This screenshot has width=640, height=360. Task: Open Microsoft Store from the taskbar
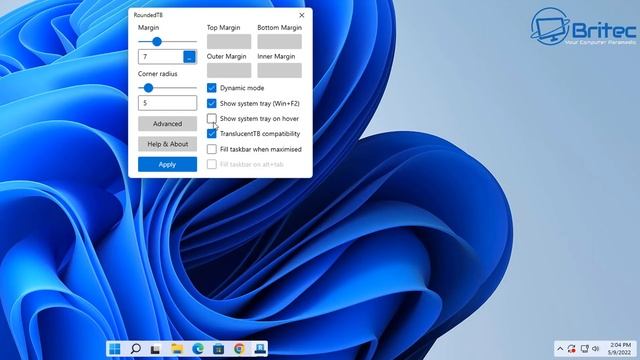(x=218, y=349)
